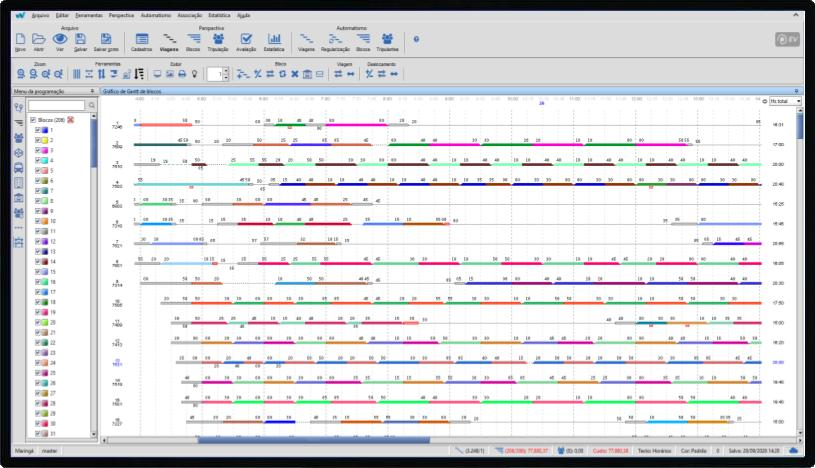Run Automatismo Blocos icon

363,40
